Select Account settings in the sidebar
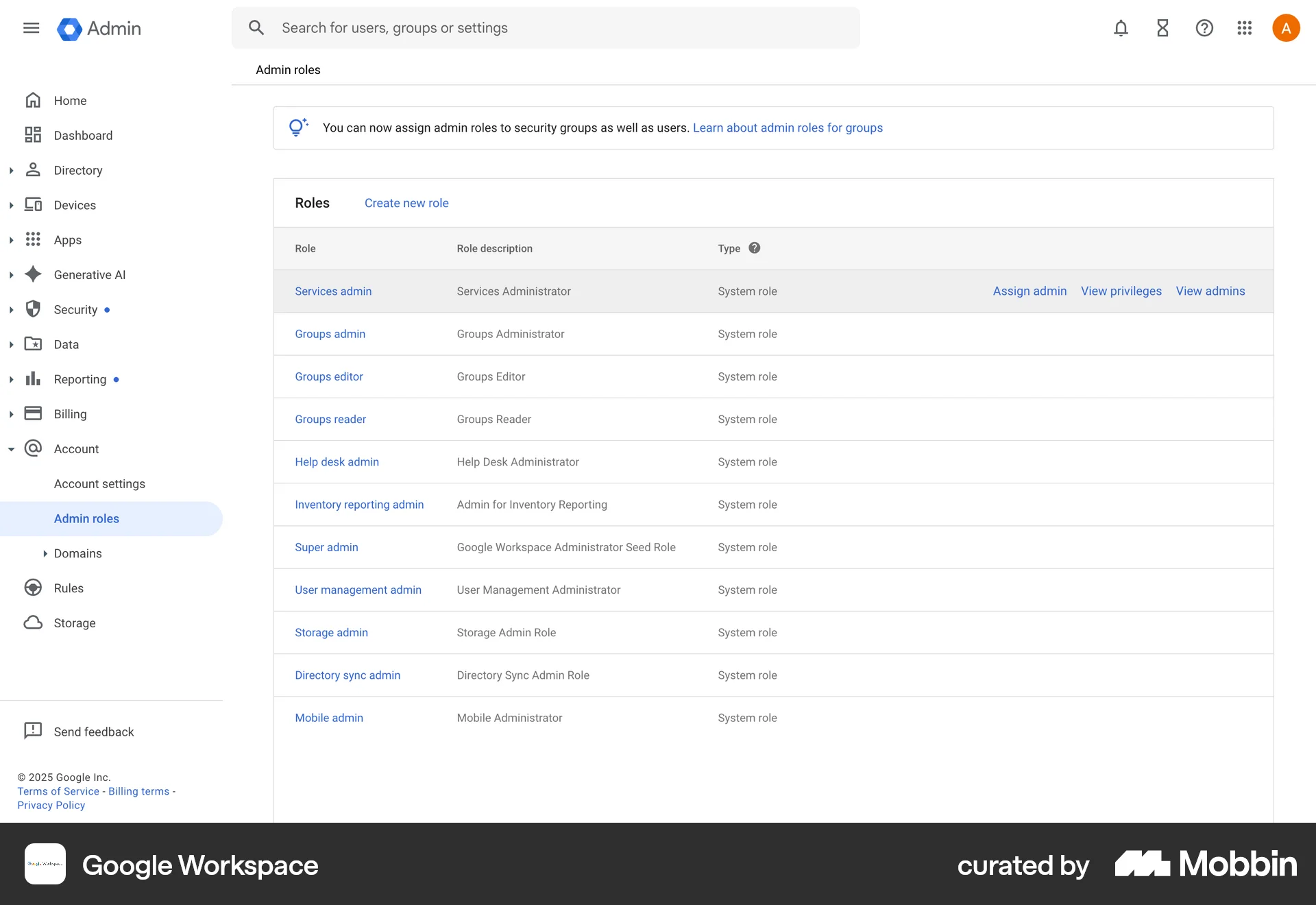Screen dimensions: 1316x905 (99, 483)
